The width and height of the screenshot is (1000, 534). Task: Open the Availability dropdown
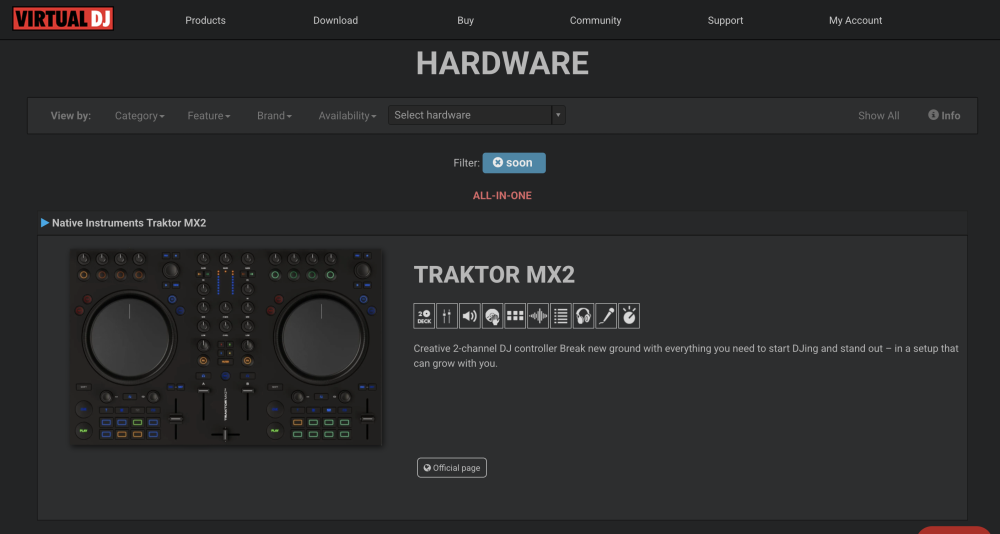pyautogui.click(x=348, y=115)
